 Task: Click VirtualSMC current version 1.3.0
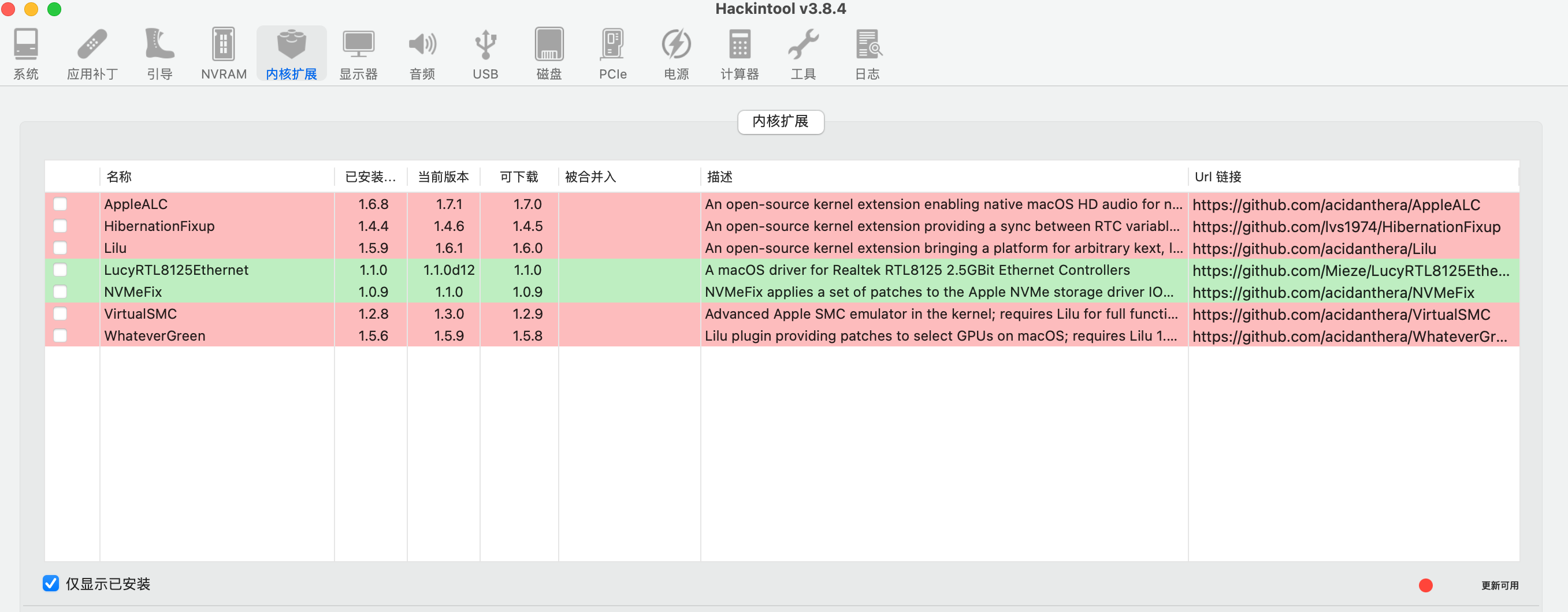[448, 314]
